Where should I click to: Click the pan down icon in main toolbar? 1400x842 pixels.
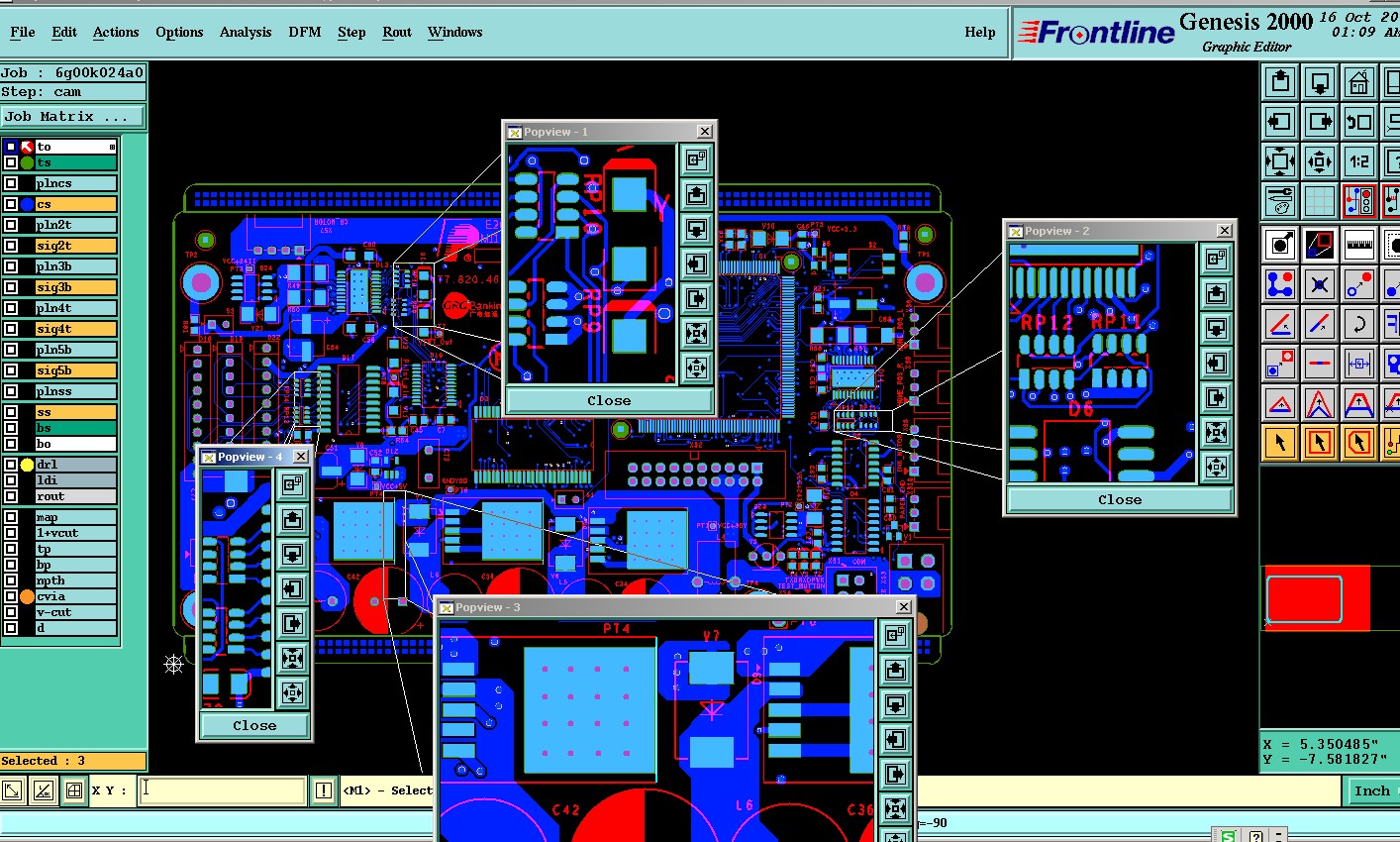tap(1320, 82)
